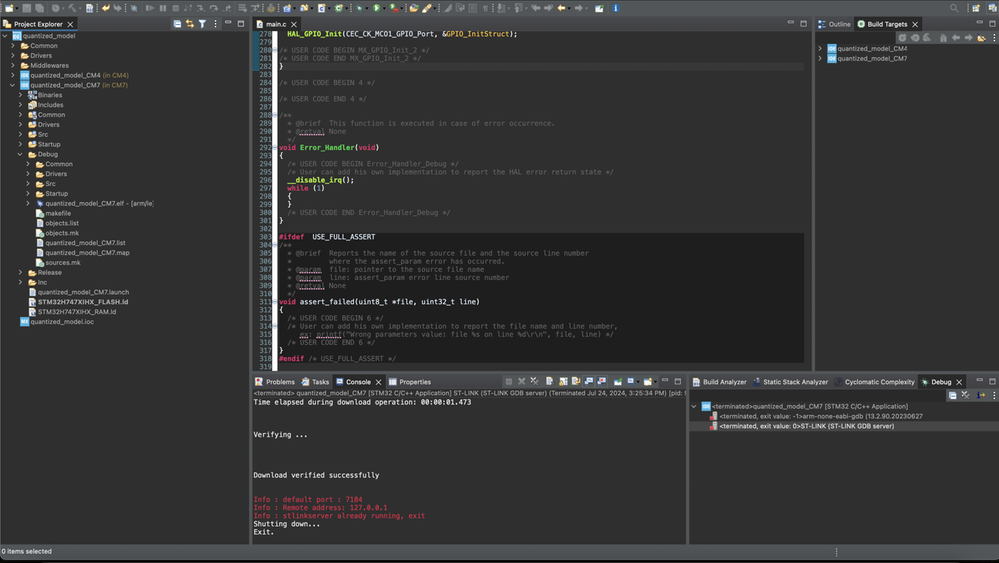The height and width of the screenshot is (563, 999).
Task: Click the new file icon in main toolbar
Action: click(11, 8)
